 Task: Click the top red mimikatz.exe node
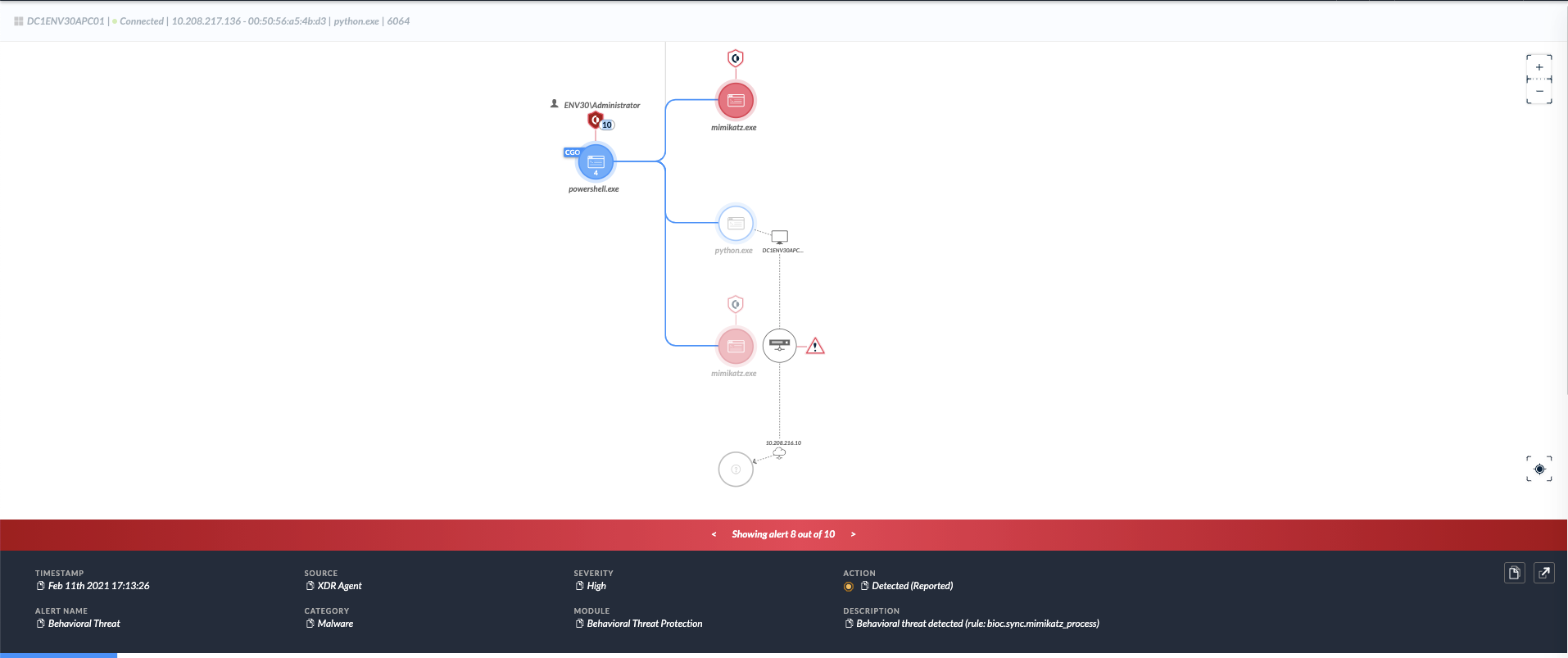pyautogui.click(x=736, y=100)
